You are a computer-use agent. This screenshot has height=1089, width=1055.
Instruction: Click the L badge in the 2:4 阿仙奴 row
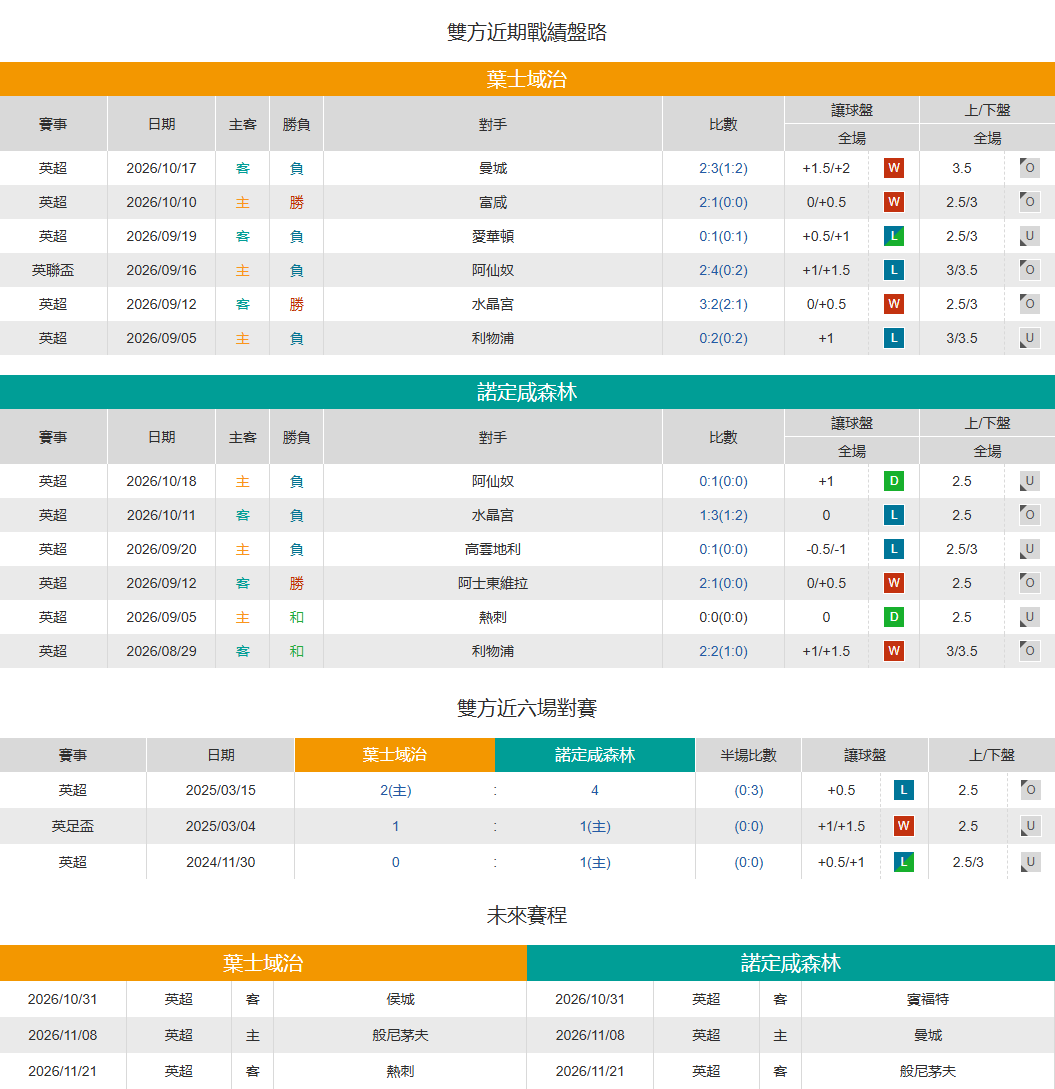pyautogui.click(x=893, y=270)
